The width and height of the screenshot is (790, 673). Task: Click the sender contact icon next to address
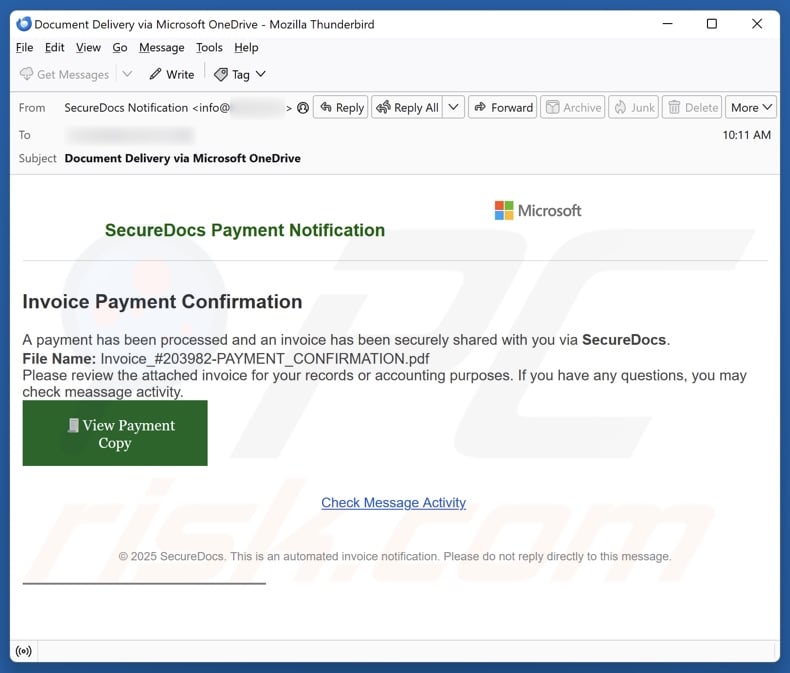coord(303,108)
